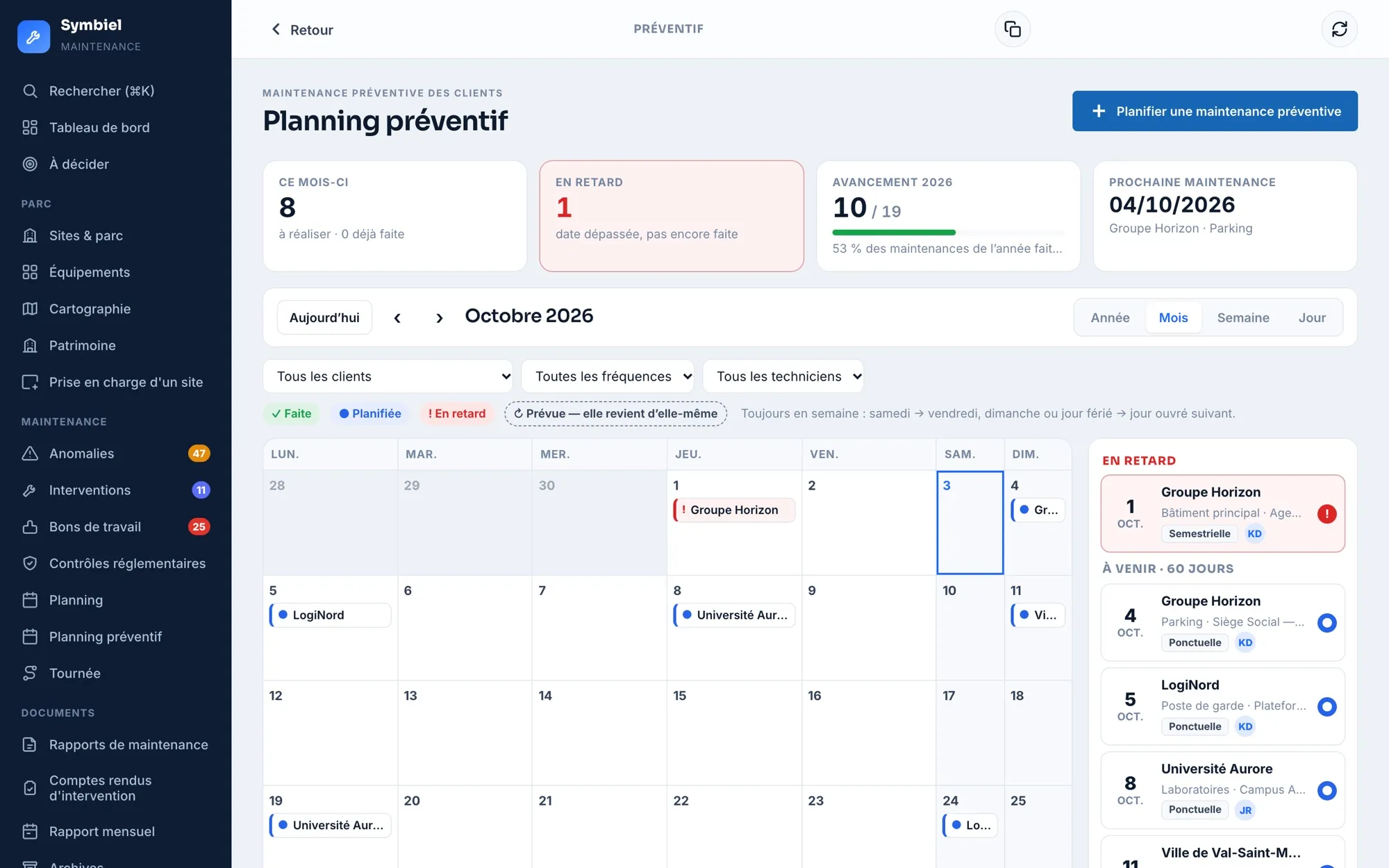Click the Aujourd'hui button
The width and height of the screenshot is (1389, 868).
pos(324,318)
